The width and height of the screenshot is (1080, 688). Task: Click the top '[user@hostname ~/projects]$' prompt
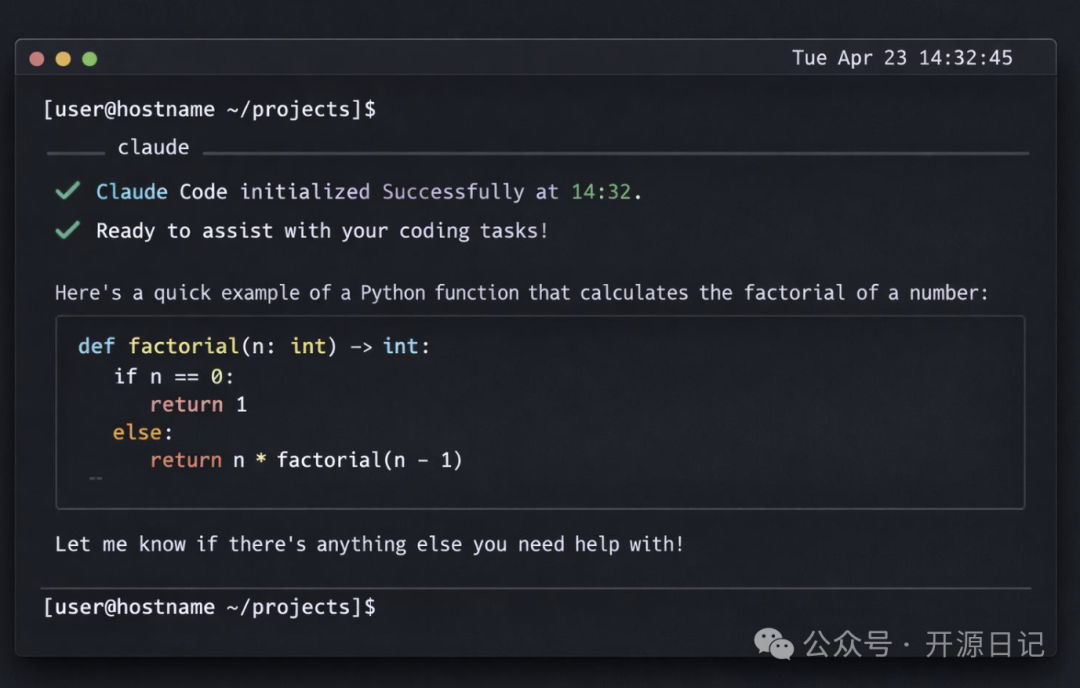coord(209,110)
